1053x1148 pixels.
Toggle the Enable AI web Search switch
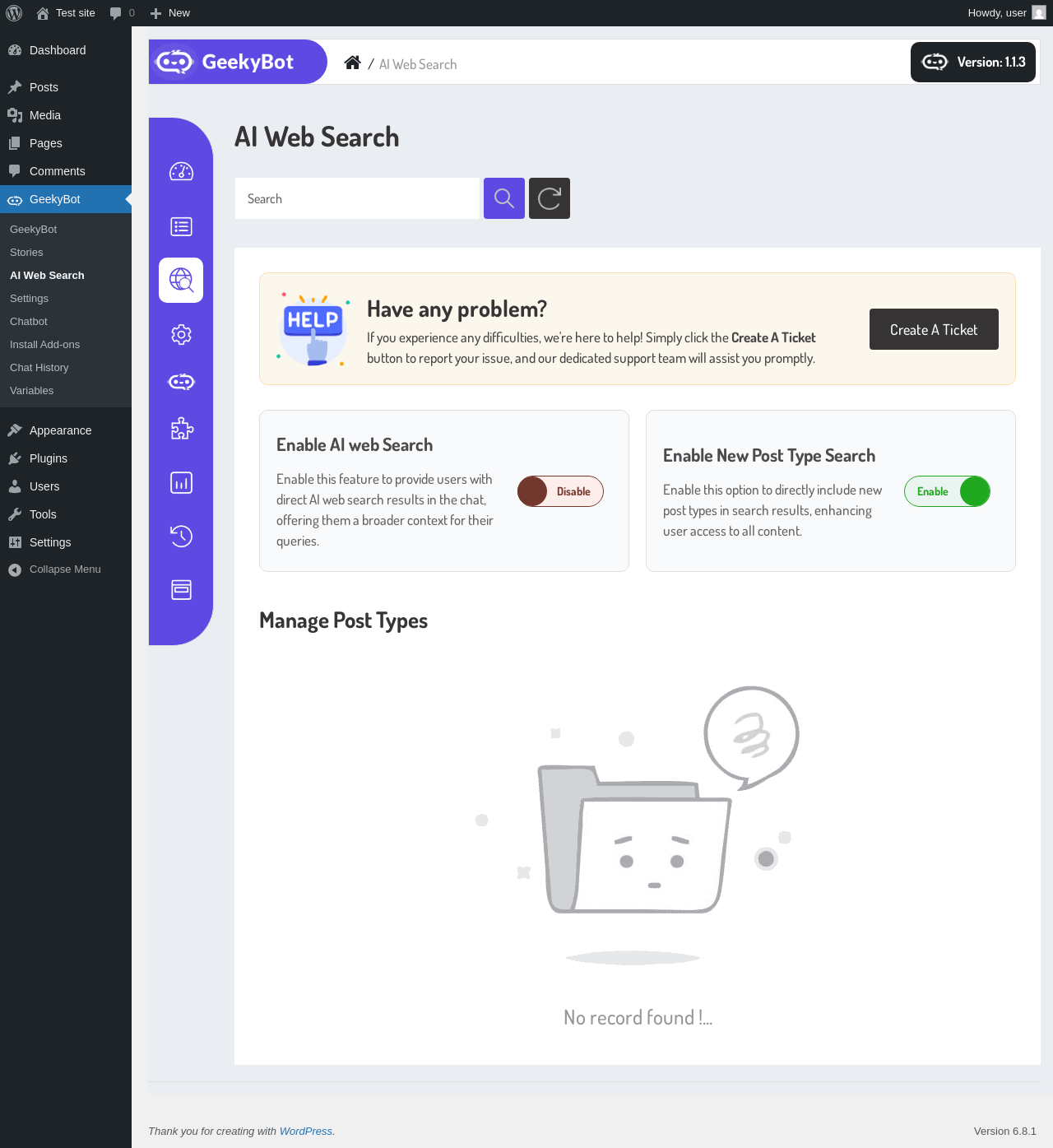tap(560, 491)
